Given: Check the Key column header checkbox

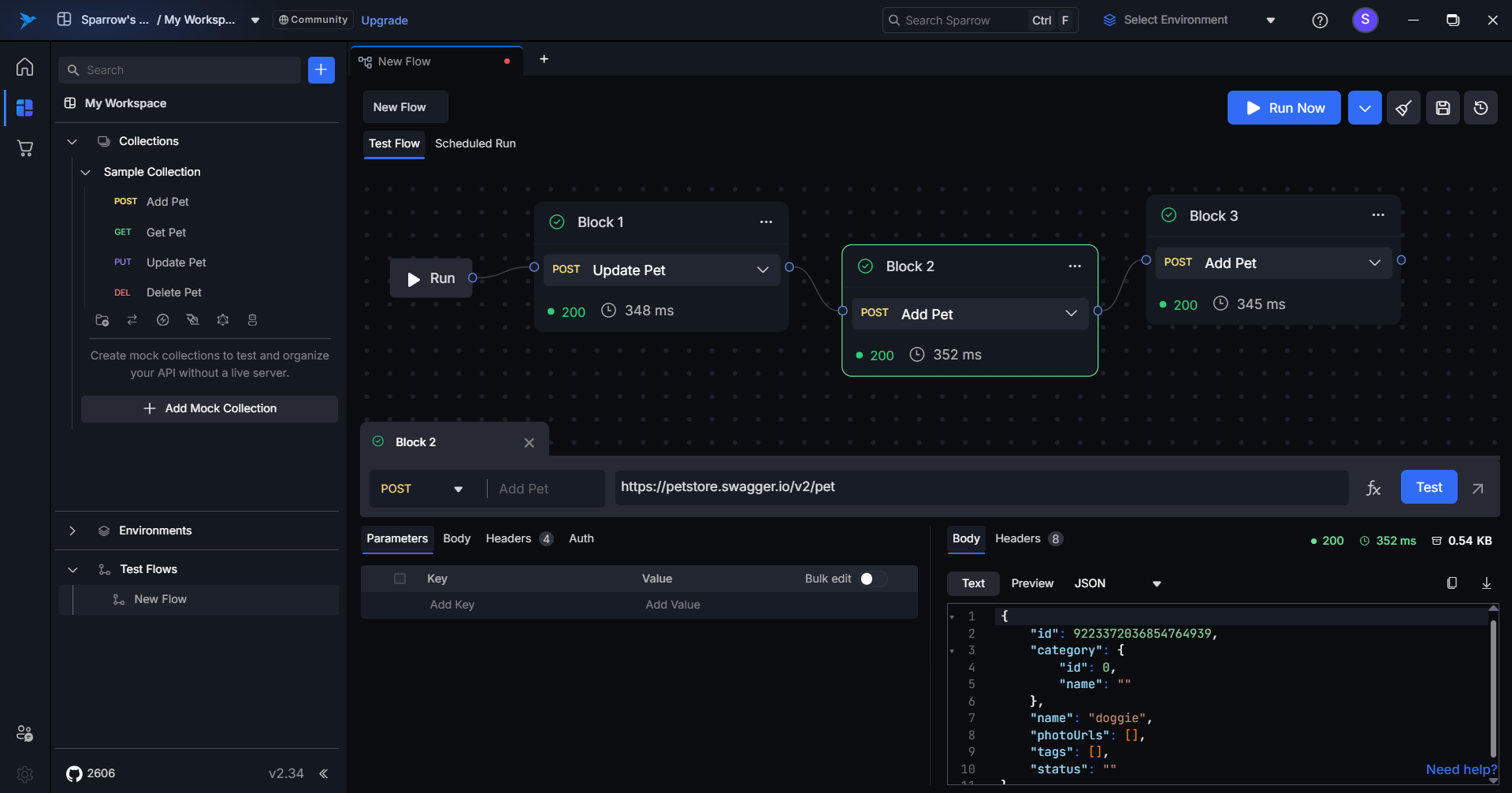Looking at the screenshot, I should (x=399, y=579).
